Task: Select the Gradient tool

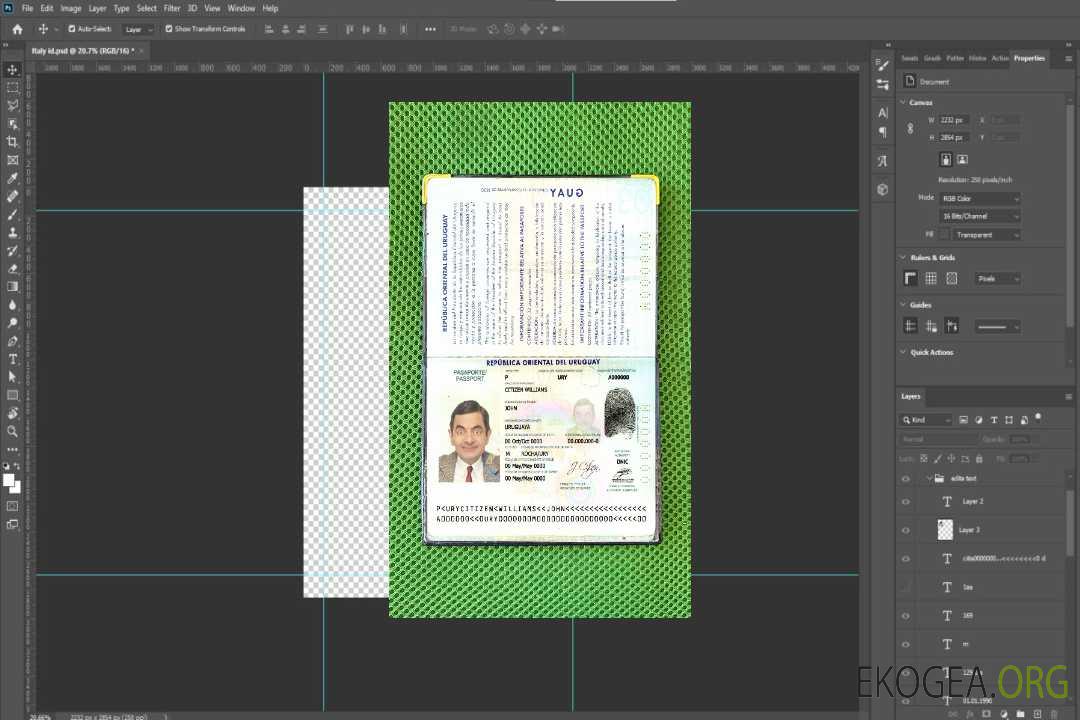Action: pyautogui.click(x=12, y=287)
